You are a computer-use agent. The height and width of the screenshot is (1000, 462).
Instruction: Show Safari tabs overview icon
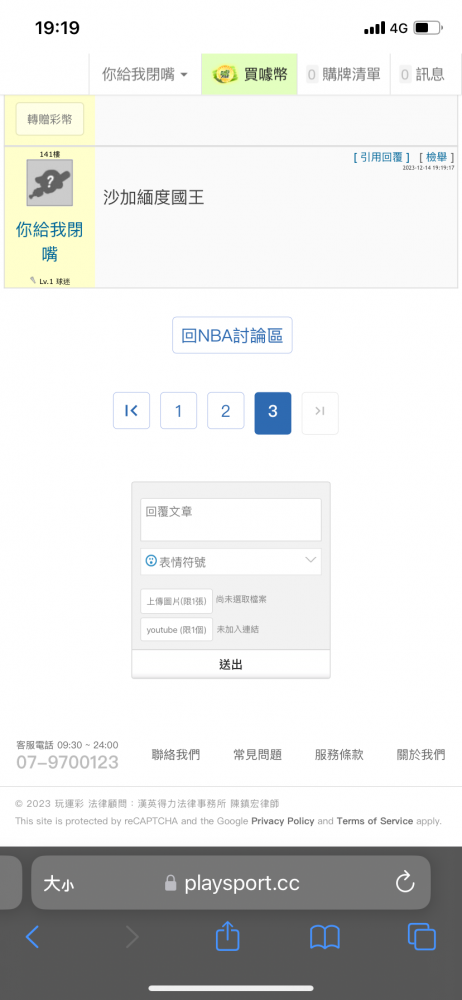click(421, 937)
